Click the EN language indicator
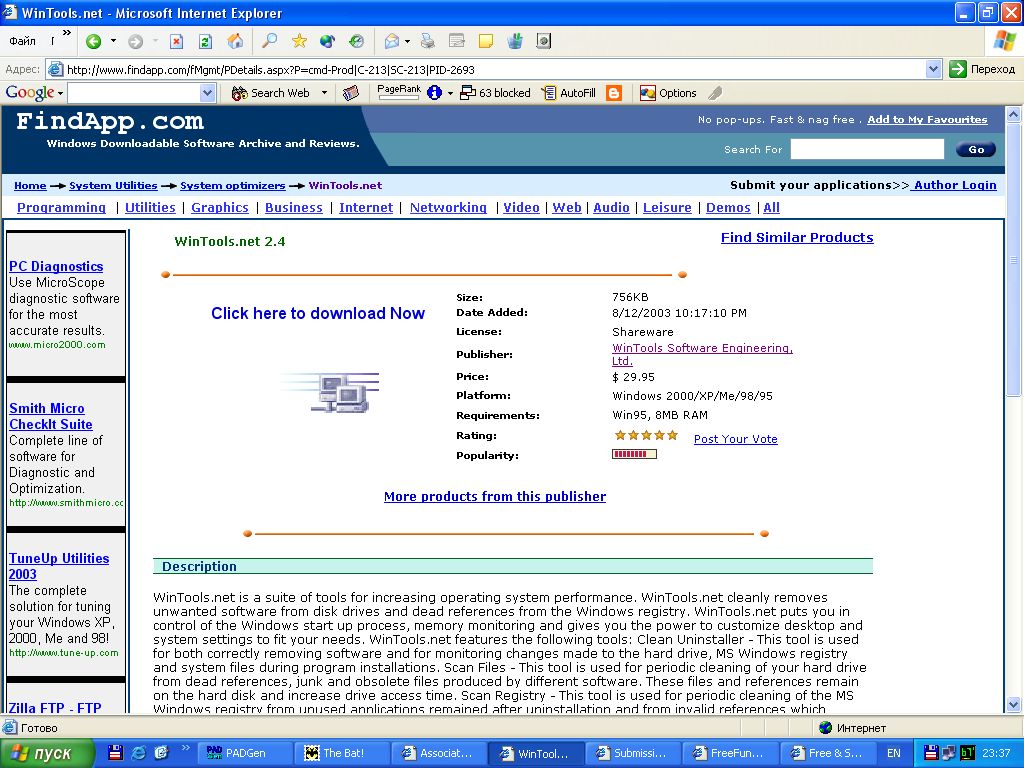 tap(893, 753)
